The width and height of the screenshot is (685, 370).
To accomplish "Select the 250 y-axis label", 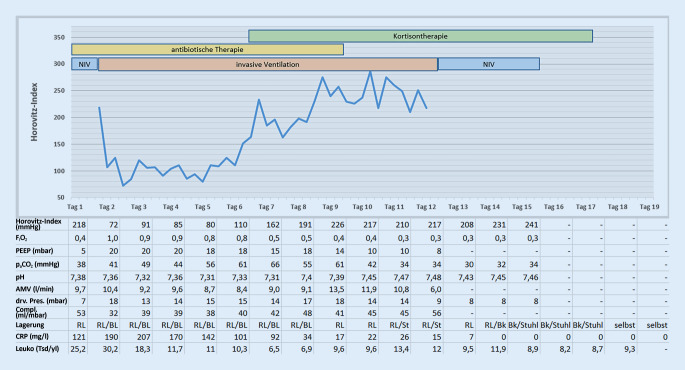I will (59, 91).
